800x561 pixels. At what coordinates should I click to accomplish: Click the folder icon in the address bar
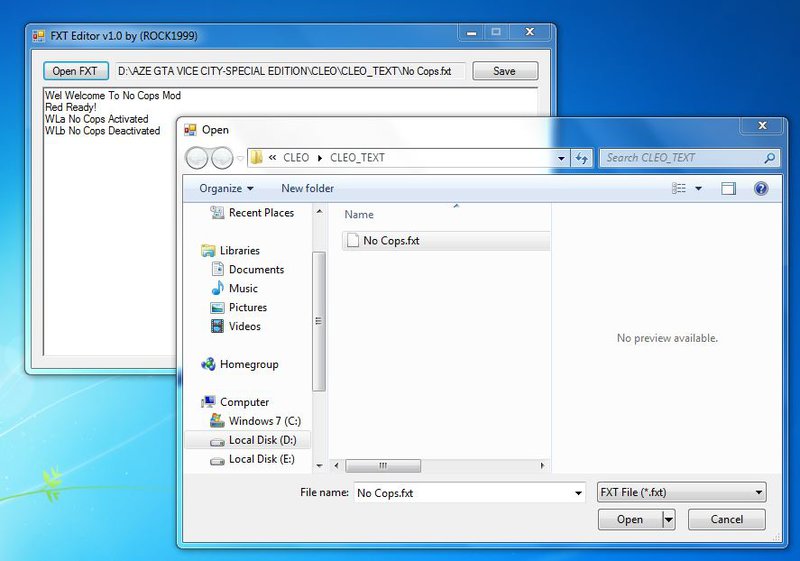(257, 158)
